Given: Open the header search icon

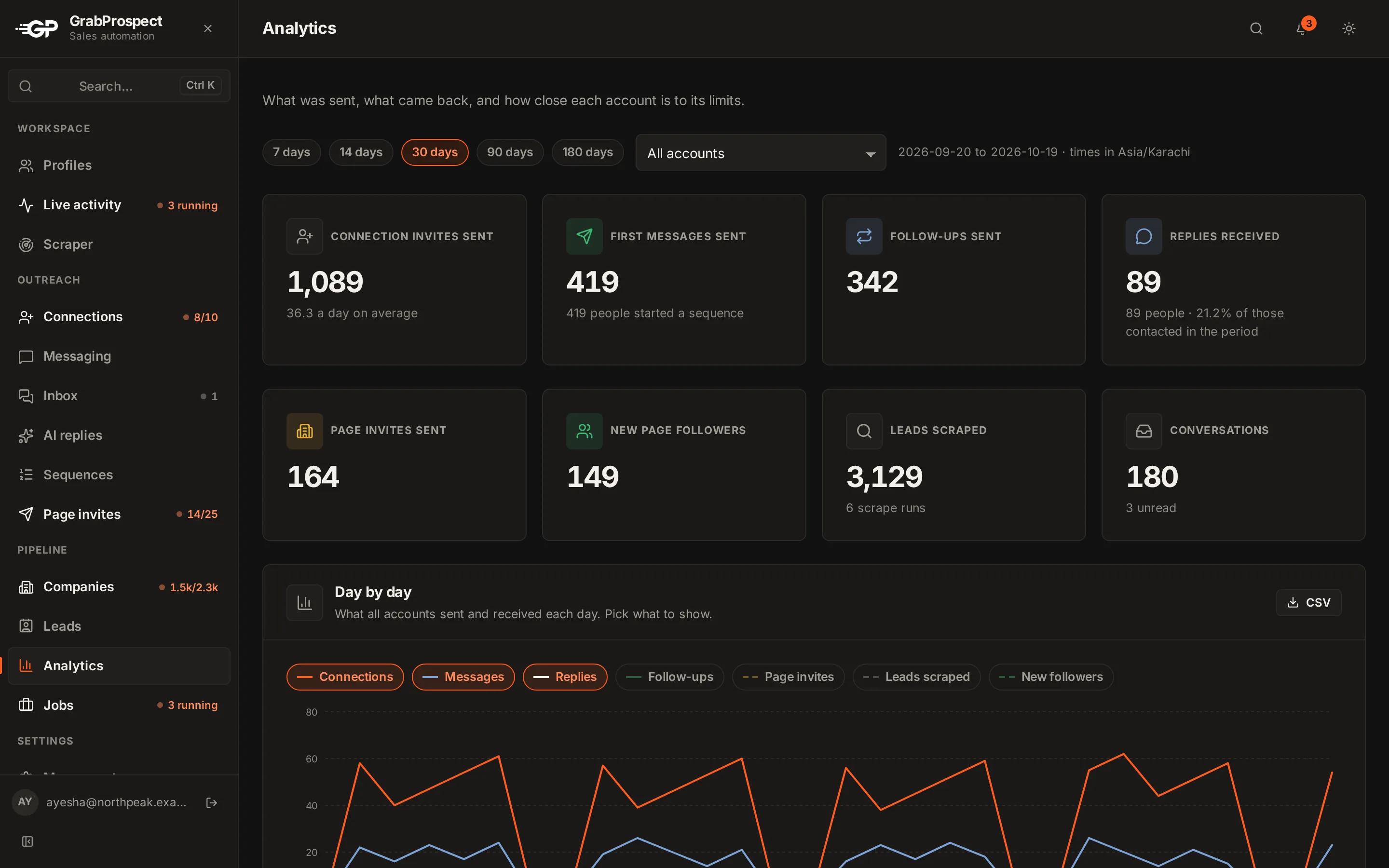Looking at the screenshot, I should tap(1256, 28).
